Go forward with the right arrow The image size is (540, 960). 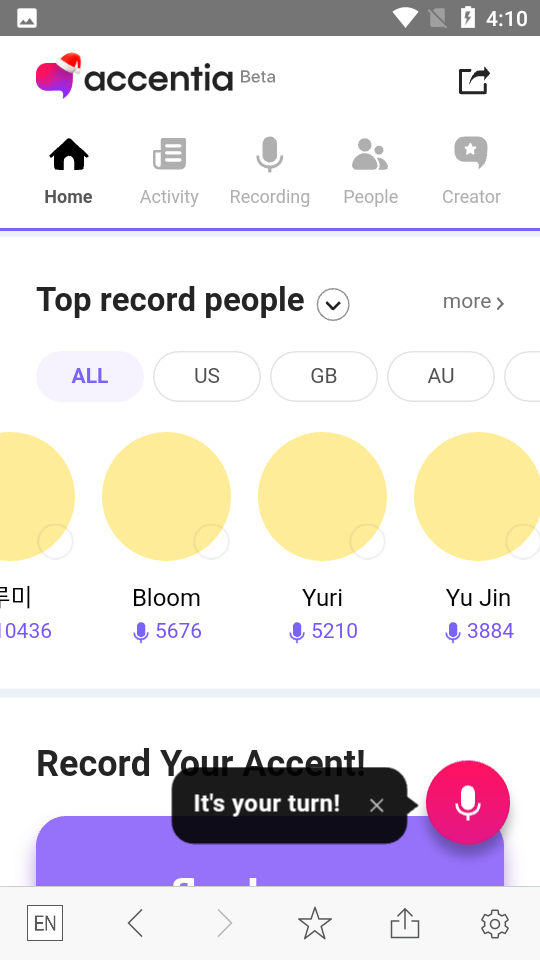[x=225, y=923]
